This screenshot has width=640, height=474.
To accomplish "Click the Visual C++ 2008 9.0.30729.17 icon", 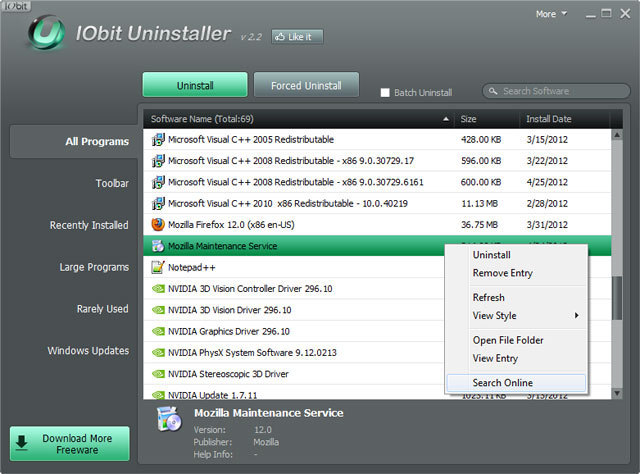I will pyautogui.click(x=158, y=161).
